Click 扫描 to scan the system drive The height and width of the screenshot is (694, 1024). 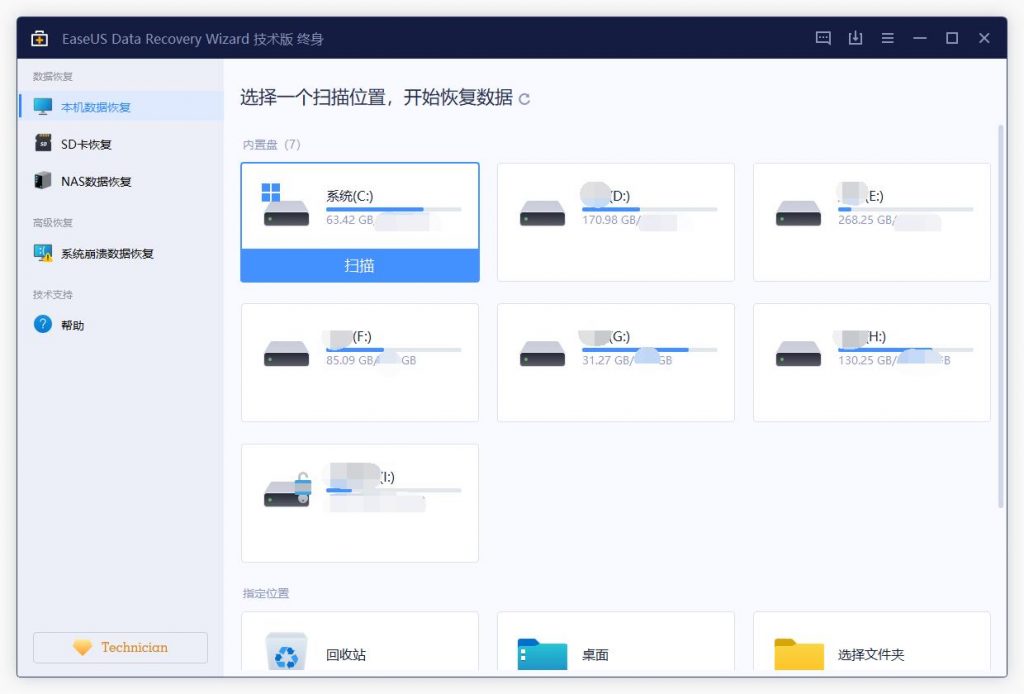pyautogui.click(x=359, y=266)
